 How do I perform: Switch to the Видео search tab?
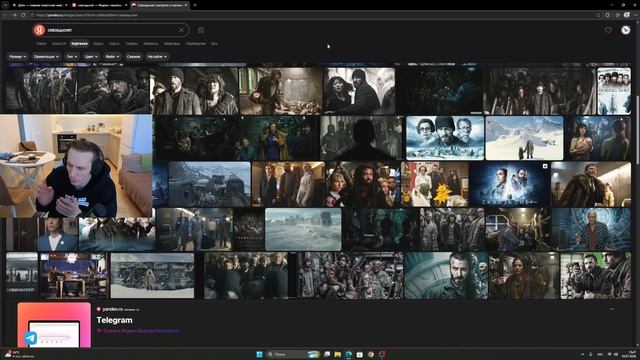(x=98, y=44)
